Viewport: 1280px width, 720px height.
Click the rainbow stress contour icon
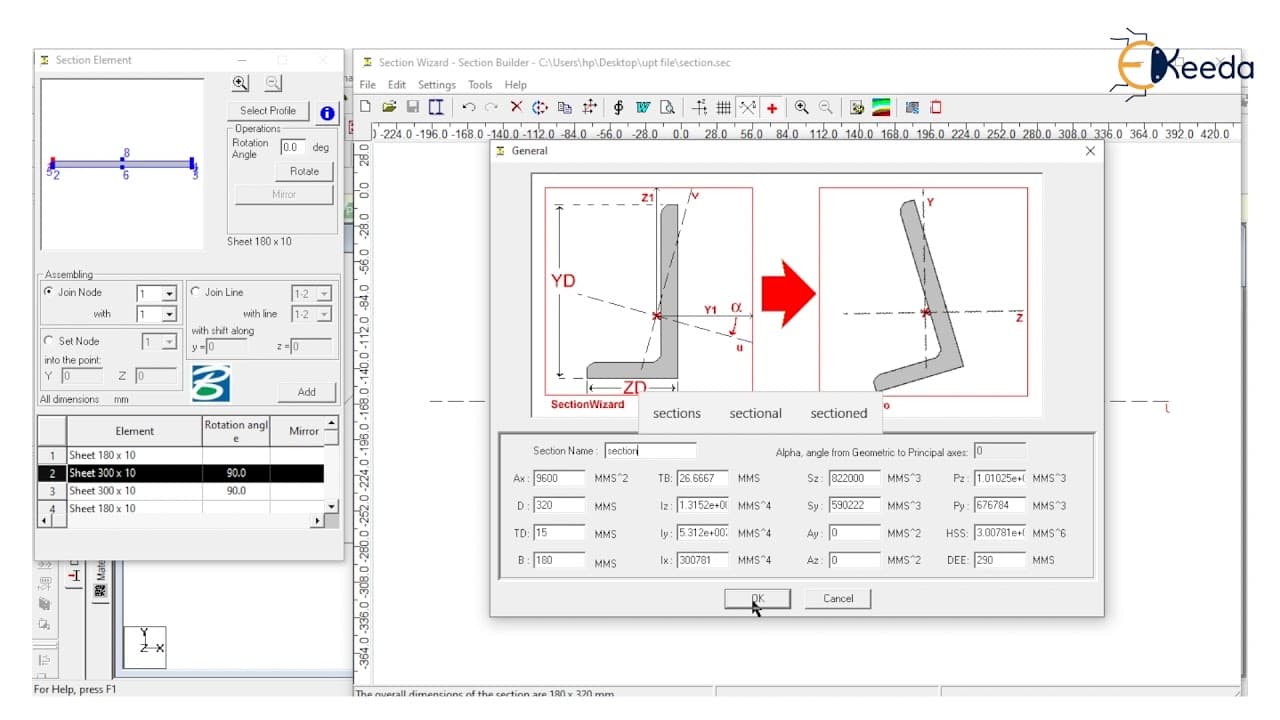pos(881,107)
